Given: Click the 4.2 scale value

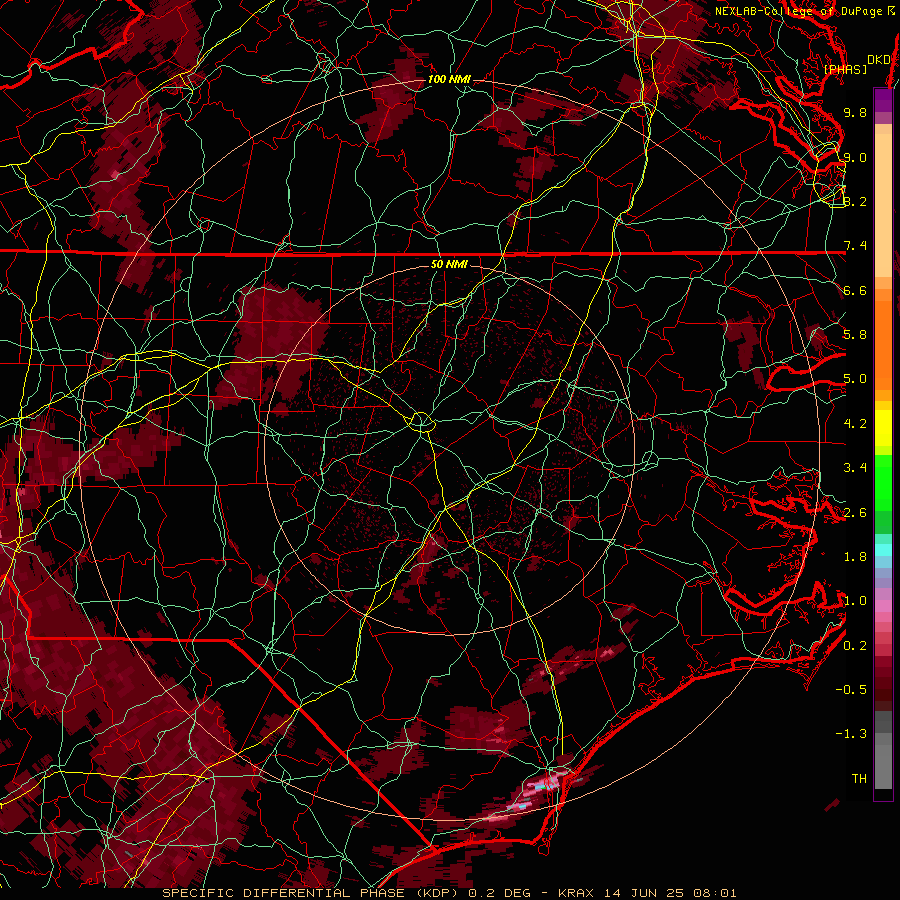Looking at the screenshot, I should (855, 424).
